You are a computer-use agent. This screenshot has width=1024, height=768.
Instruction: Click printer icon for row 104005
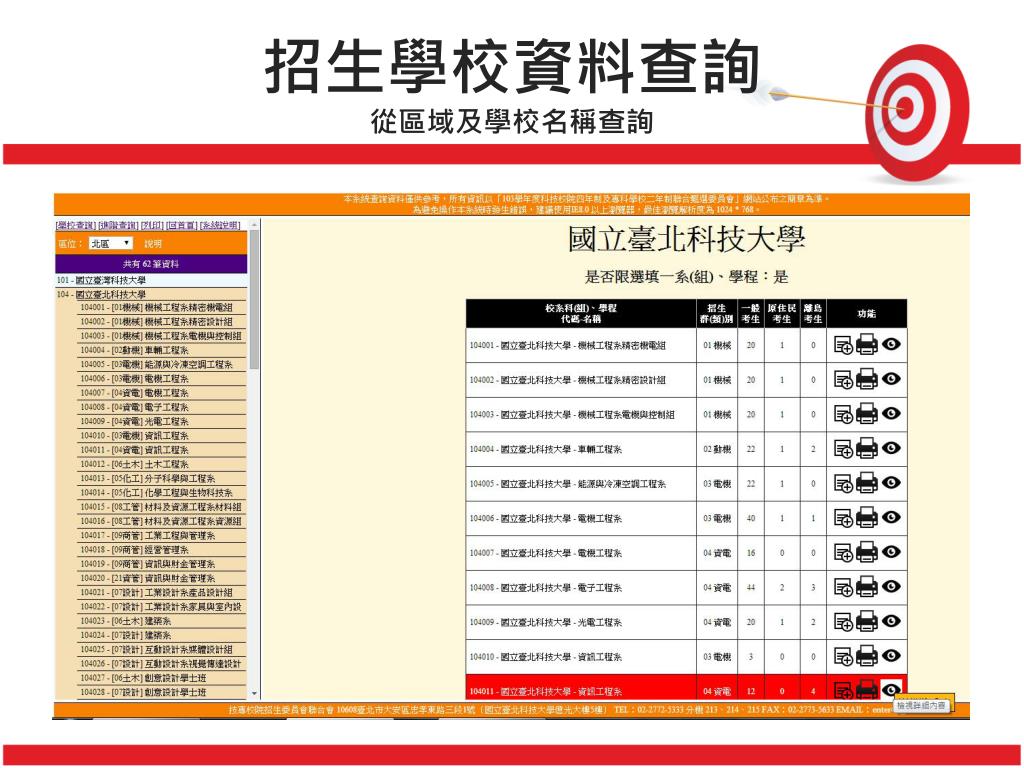pos(867,483)
